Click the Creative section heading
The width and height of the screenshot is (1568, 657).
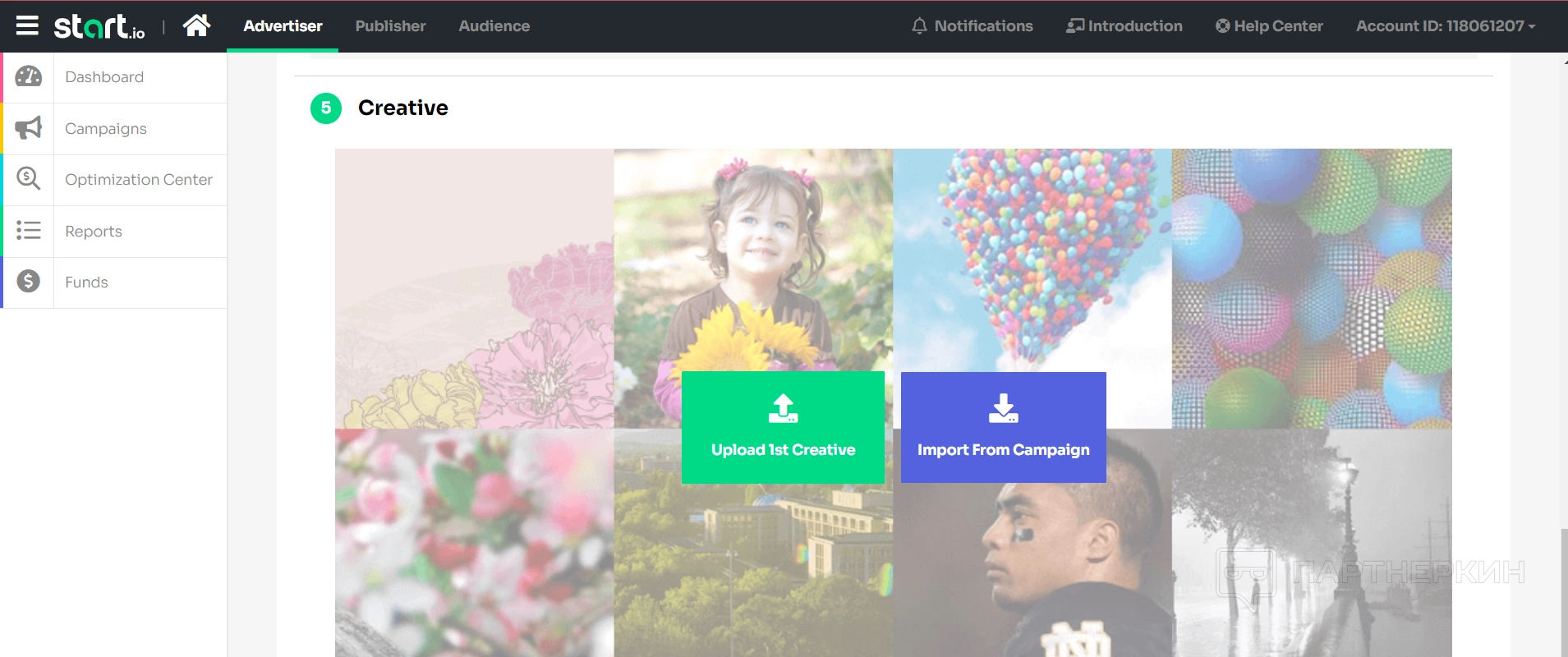pyautogui.click(x=403, y=108)
